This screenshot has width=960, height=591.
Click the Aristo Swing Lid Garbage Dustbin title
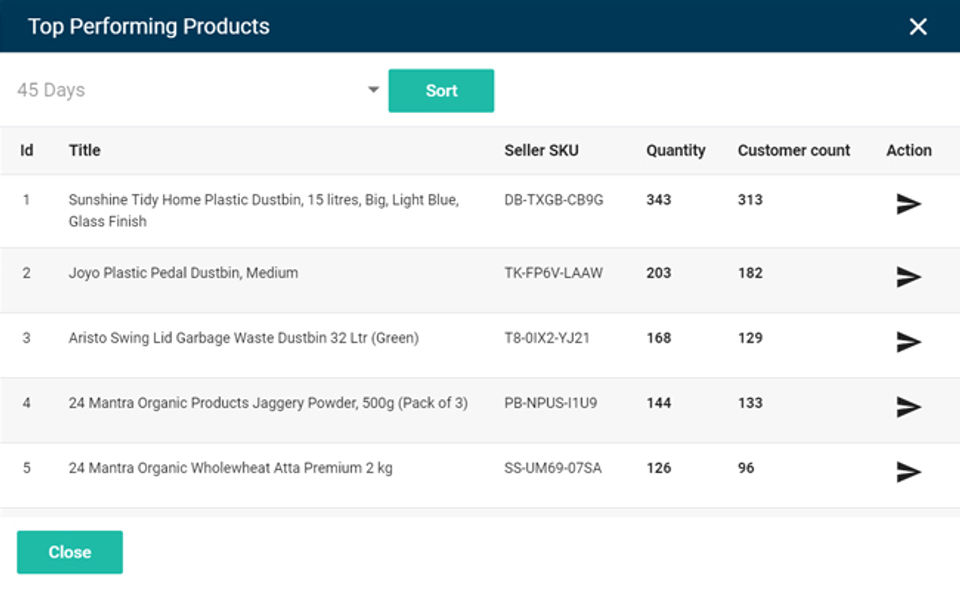point(243,338)
